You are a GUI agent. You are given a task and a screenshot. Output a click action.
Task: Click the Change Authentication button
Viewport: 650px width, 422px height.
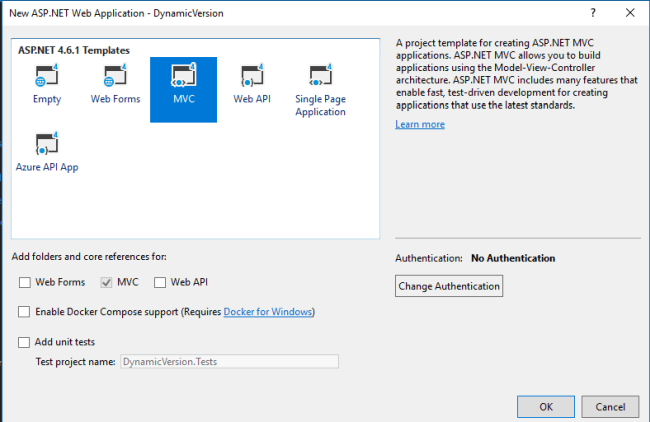tap(449, 286)
